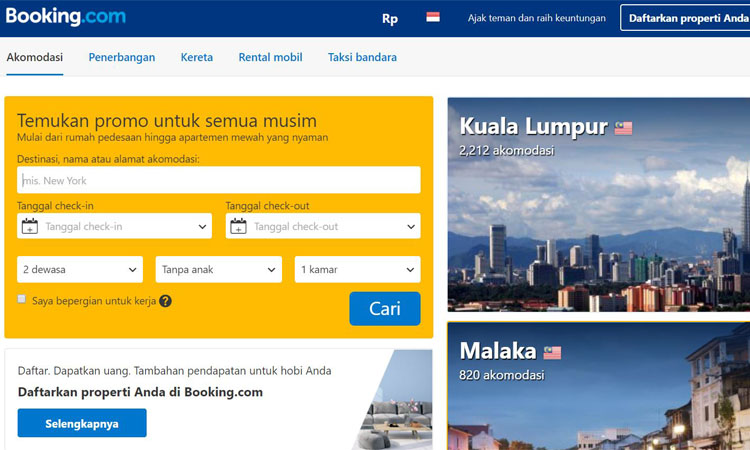The image size is (750, 450).
Task: Click the Malaysia flag beside Malaka
Action: click(x=552, y=353)
